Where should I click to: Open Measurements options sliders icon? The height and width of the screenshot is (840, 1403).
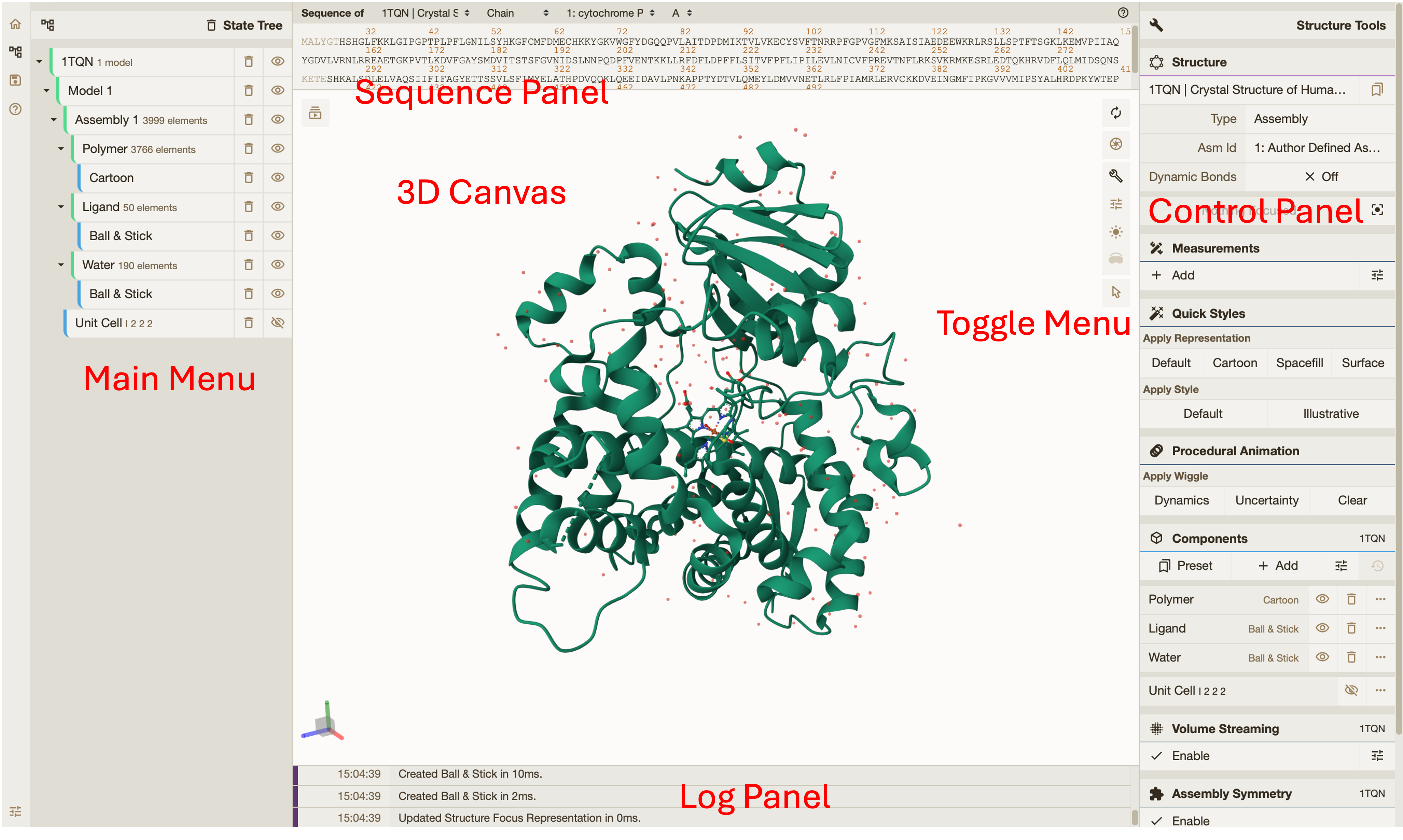1377,275
